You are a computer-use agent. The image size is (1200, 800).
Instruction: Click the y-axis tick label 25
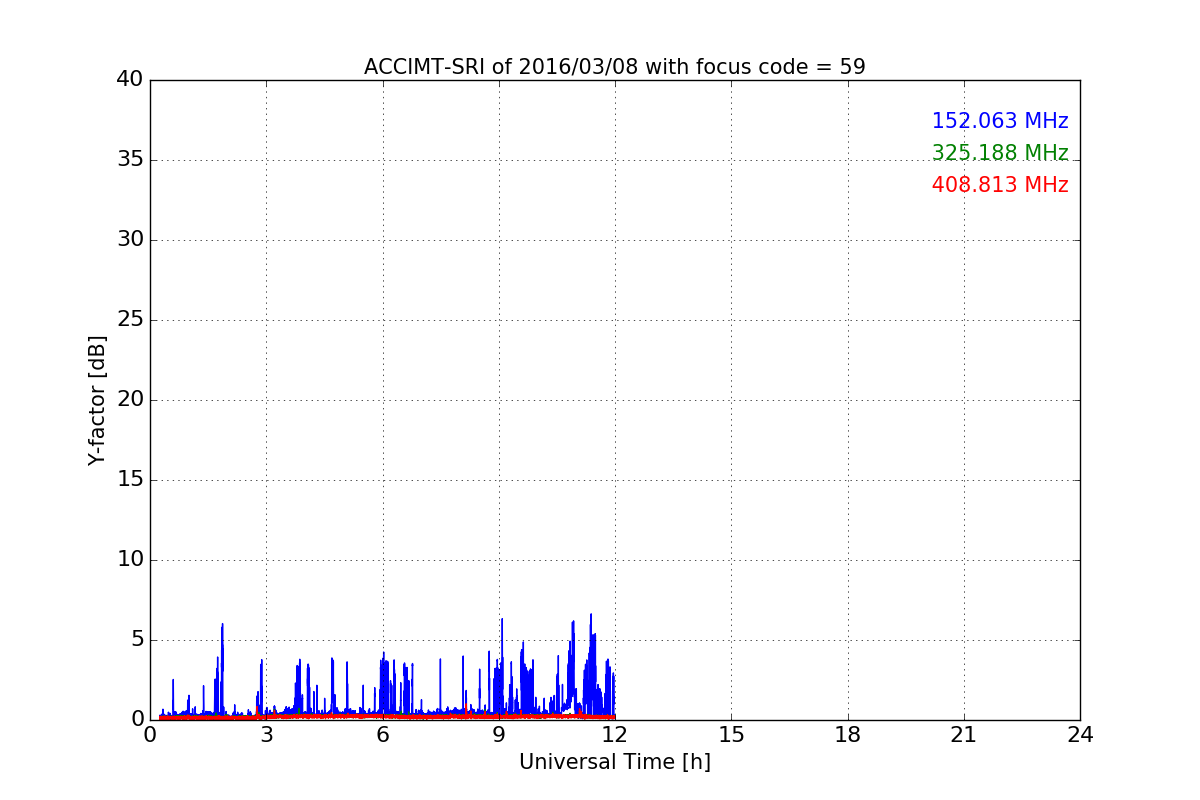pyautogui.click(x=130, y=320)
